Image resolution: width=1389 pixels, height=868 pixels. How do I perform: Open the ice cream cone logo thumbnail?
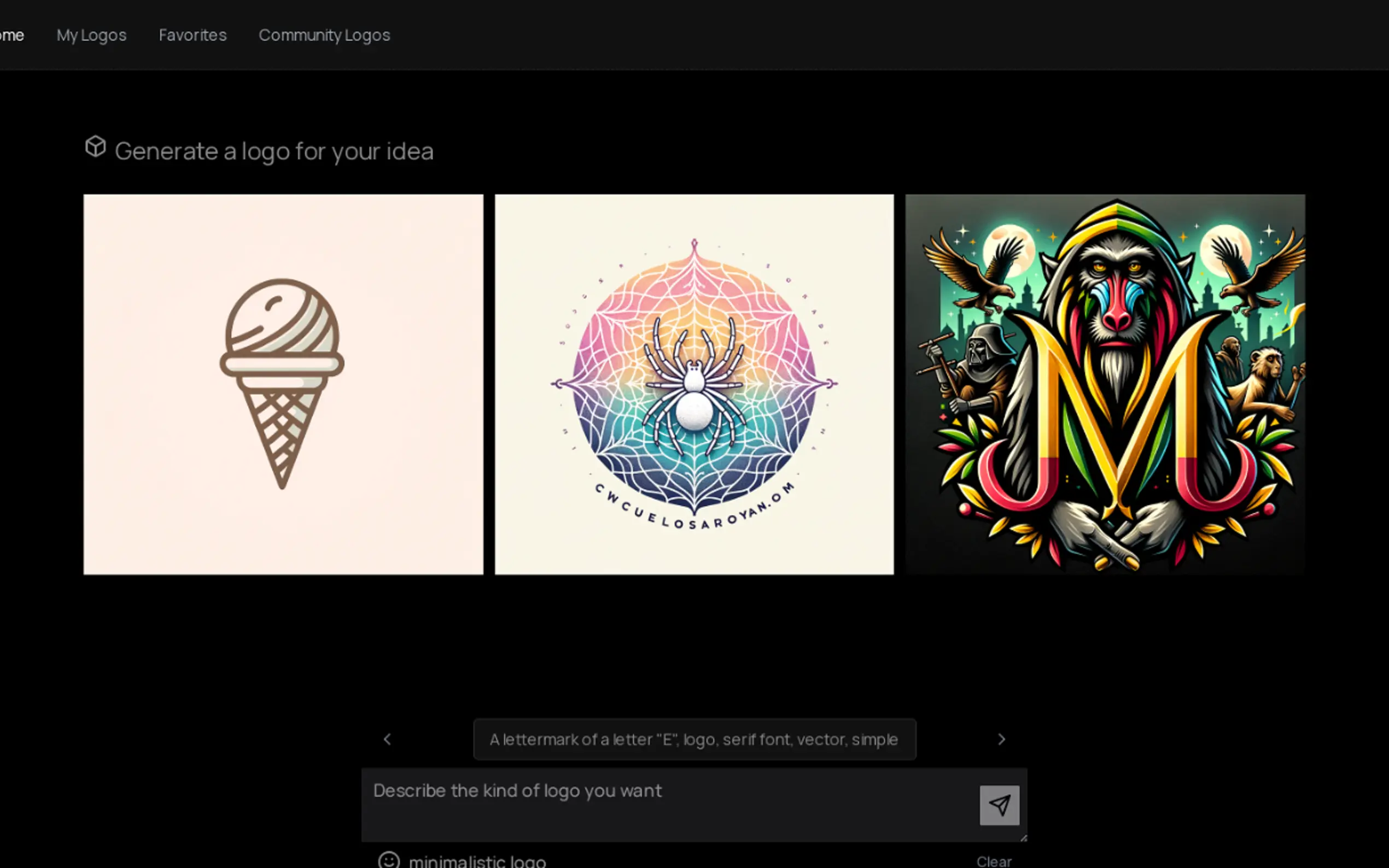pos(283,384)
